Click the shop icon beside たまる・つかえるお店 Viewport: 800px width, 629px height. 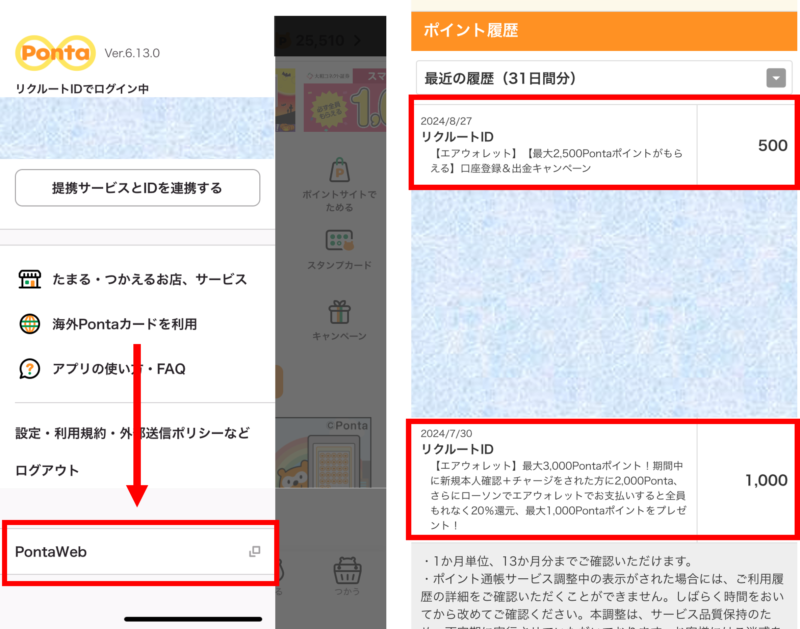pos(30,279)
